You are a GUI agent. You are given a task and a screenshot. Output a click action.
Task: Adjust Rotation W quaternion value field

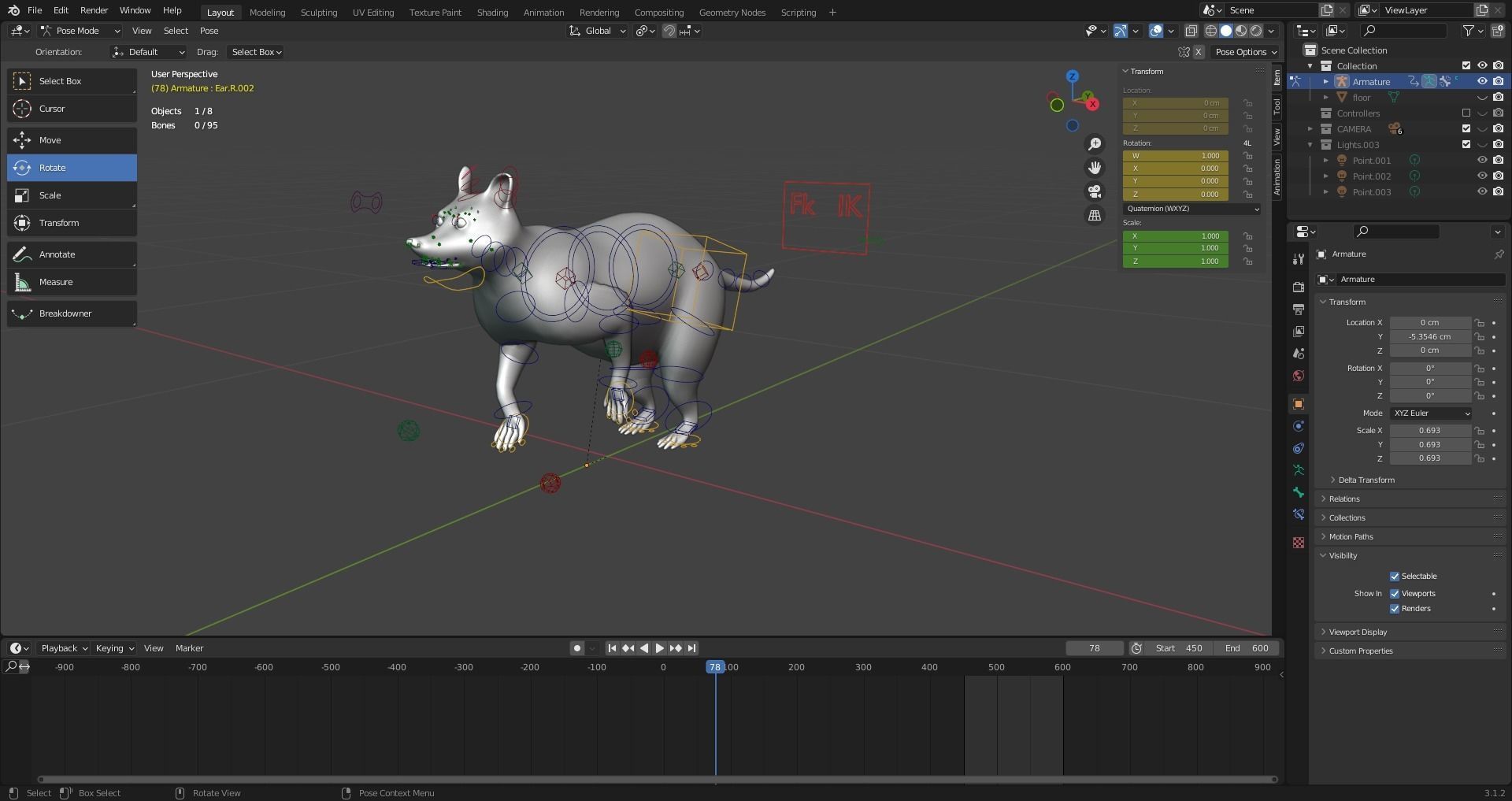[x=1176, y=156]
